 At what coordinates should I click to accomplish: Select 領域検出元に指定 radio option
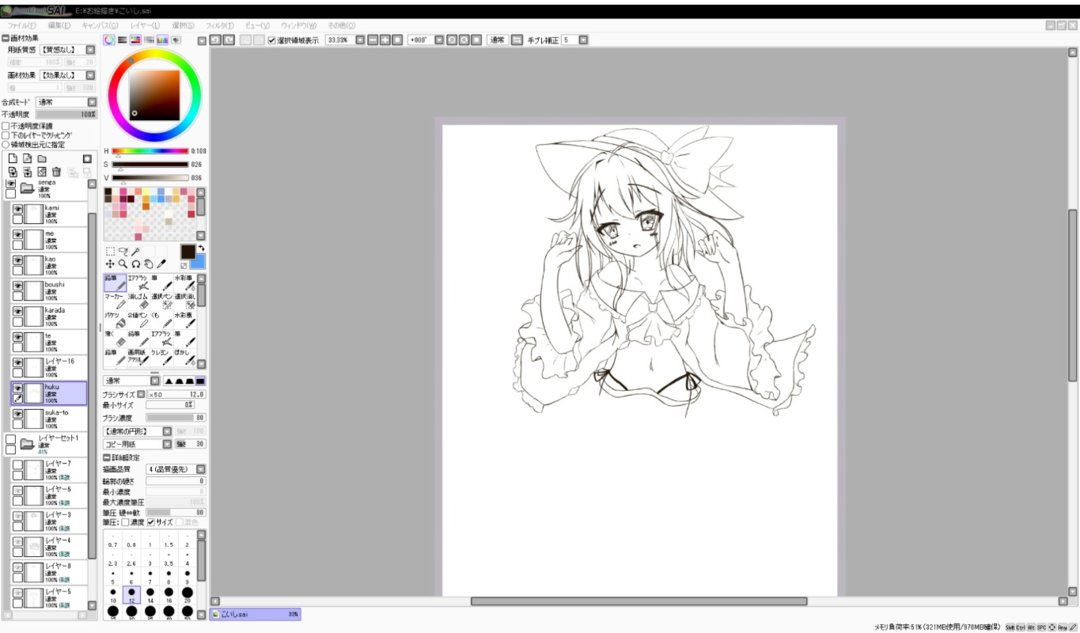tap(6, 145)
